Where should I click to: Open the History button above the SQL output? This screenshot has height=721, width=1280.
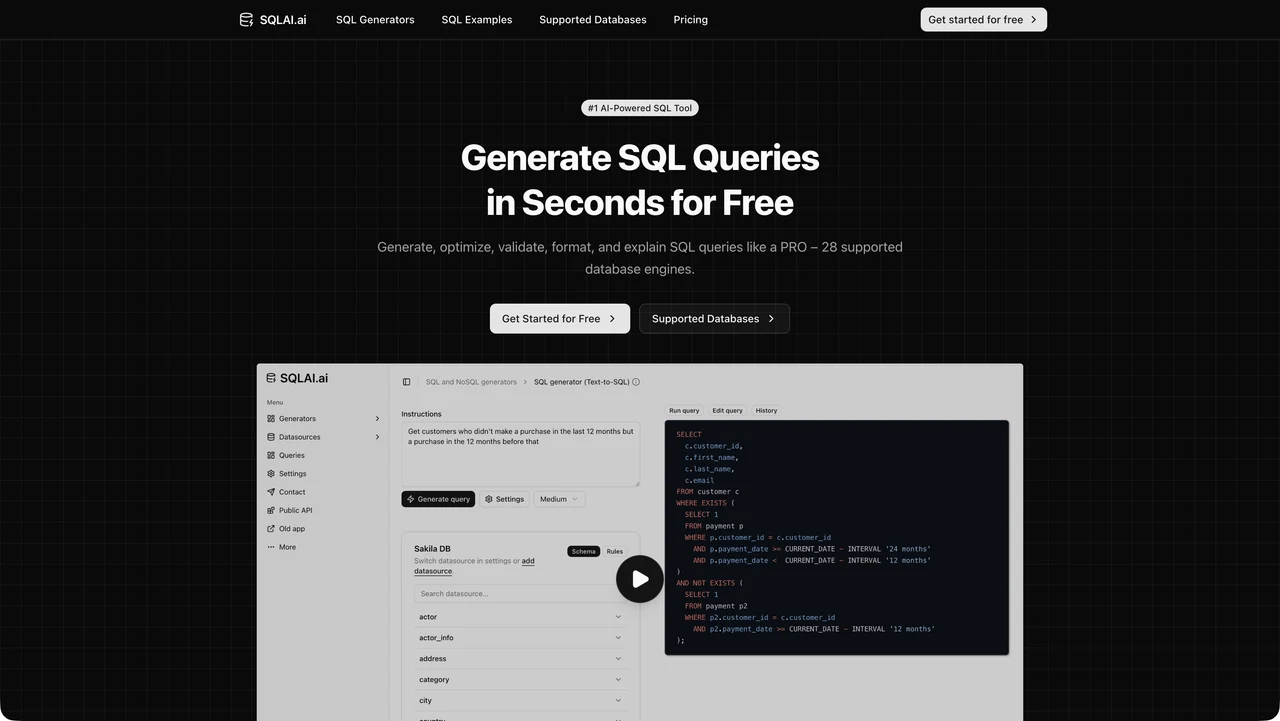pos(767,411)
